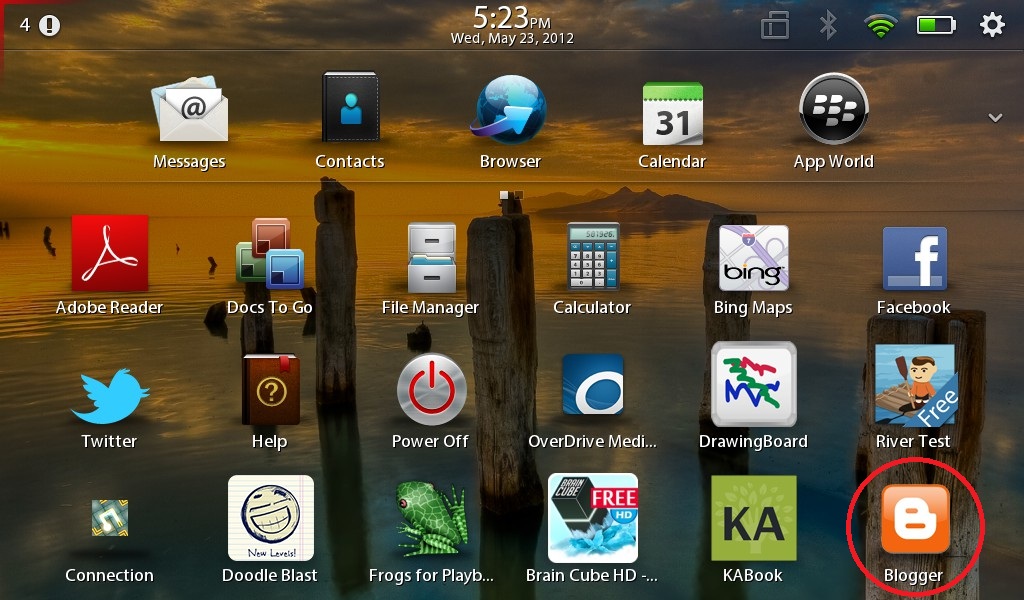
Task: Open the File Manager
Action: tap(431, 257)
